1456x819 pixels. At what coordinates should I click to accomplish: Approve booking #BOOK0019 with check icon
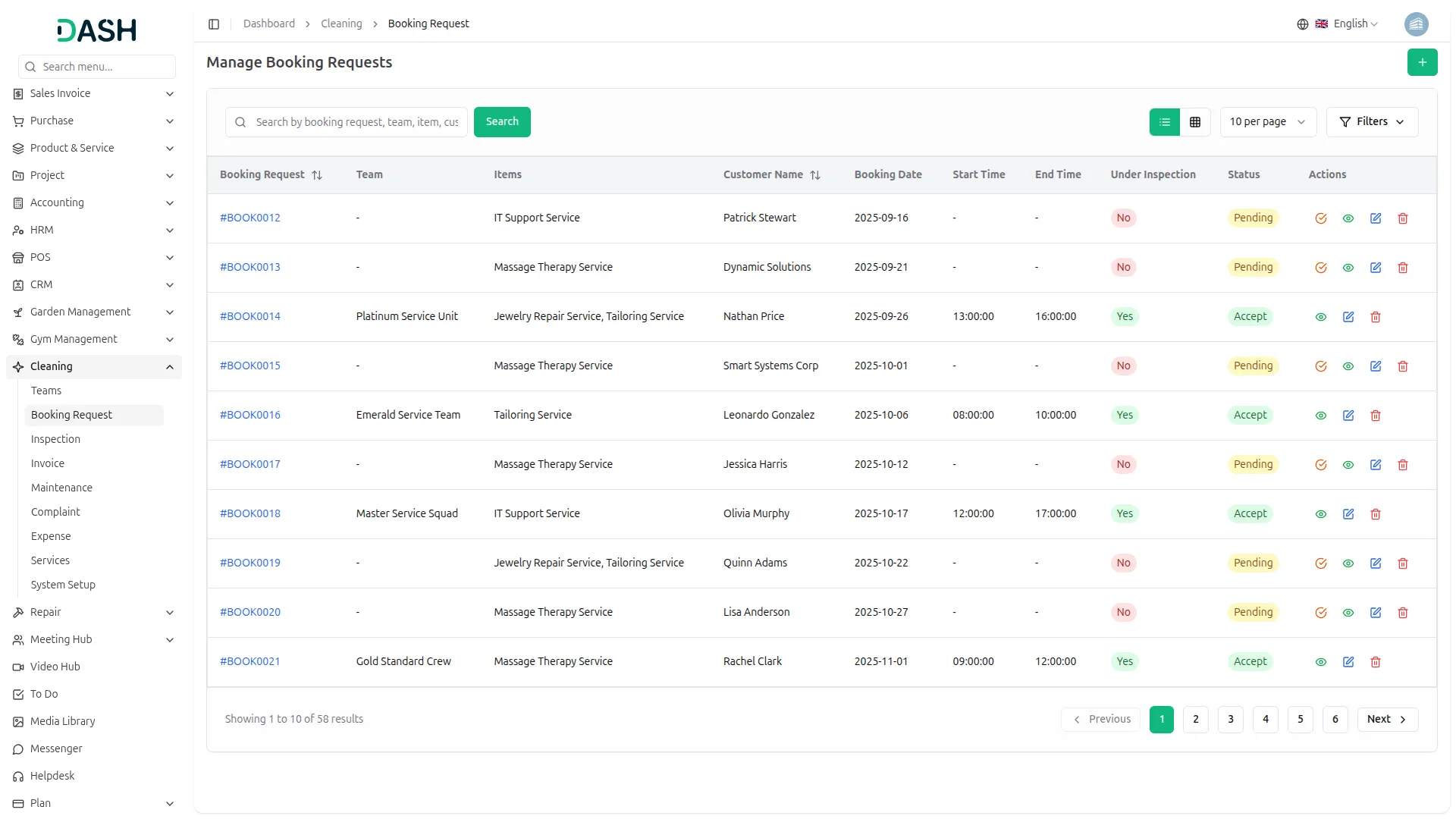pyautogui.click(x=1320, y=563)
